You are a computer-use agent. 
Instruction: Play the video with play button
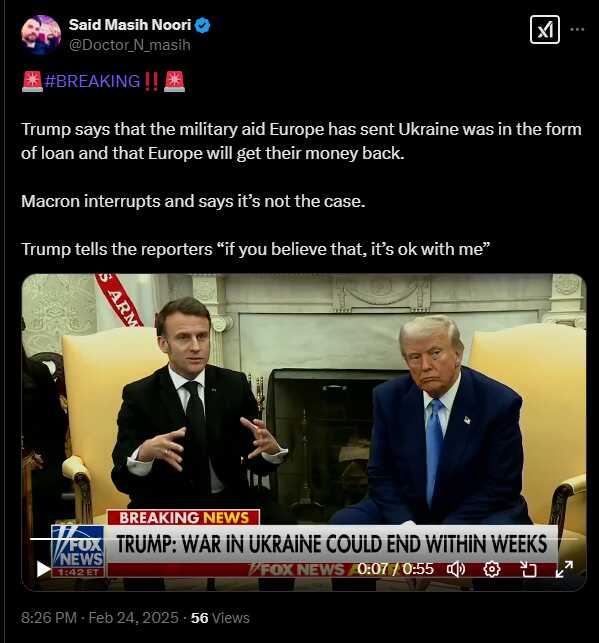(43, 569)
